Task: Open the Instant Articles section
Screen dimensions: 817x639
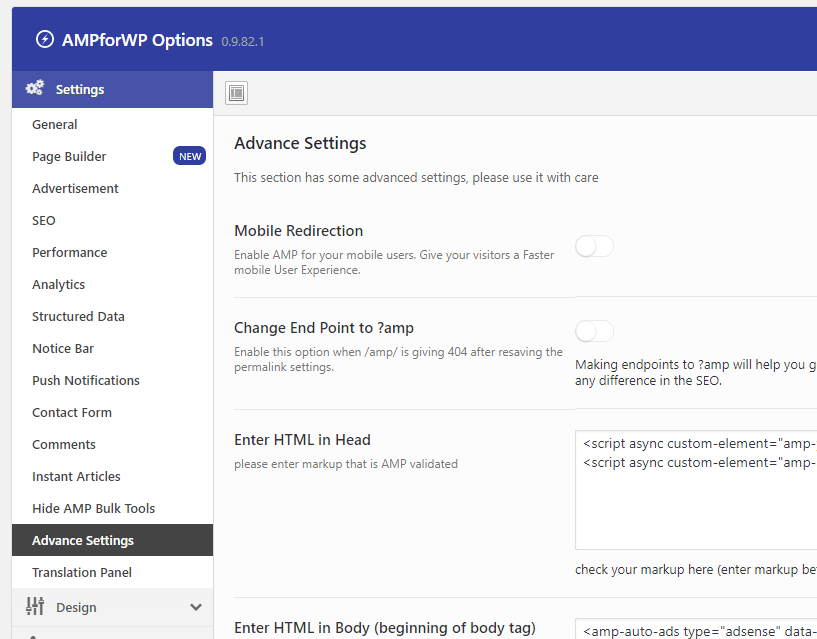Action: point(76,476)
